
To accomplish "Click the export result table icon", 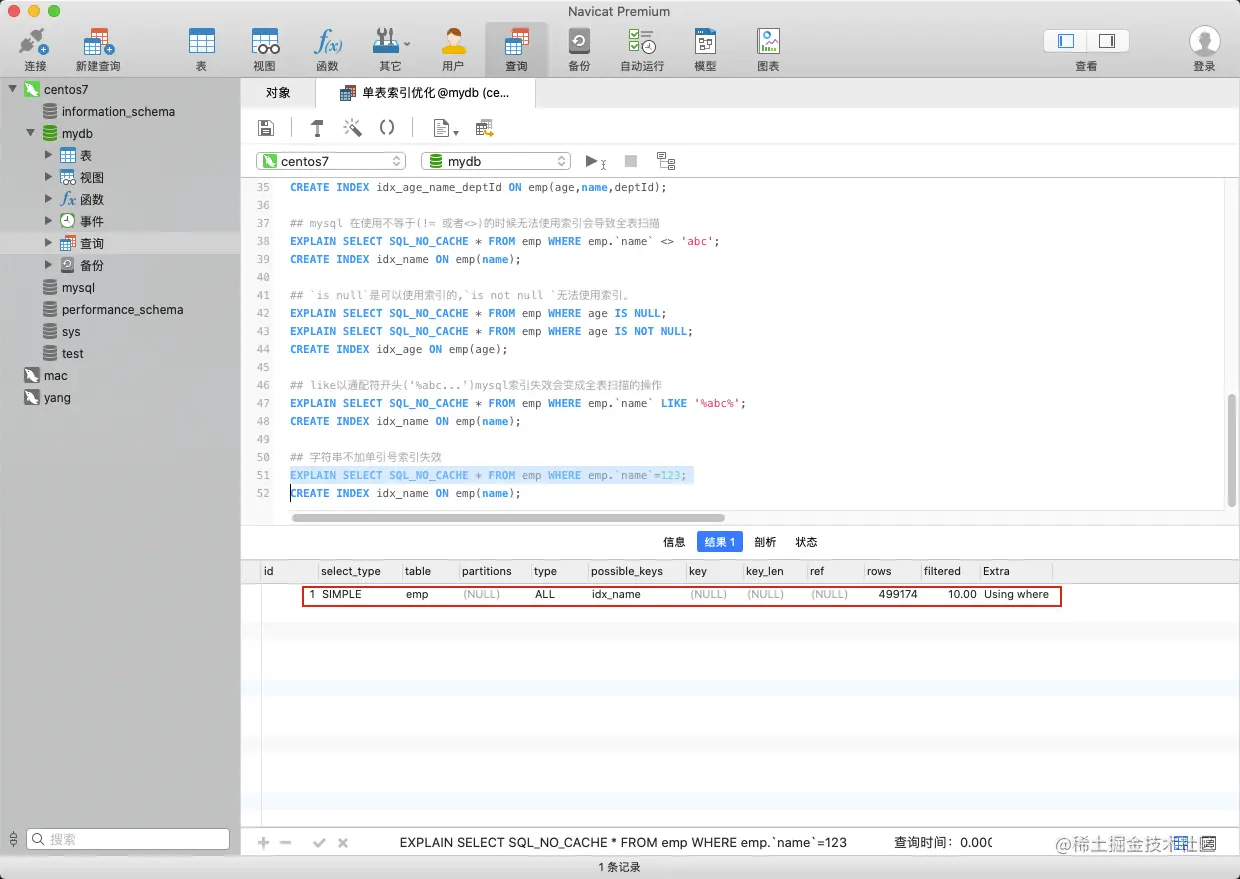I will pos(485,128).
